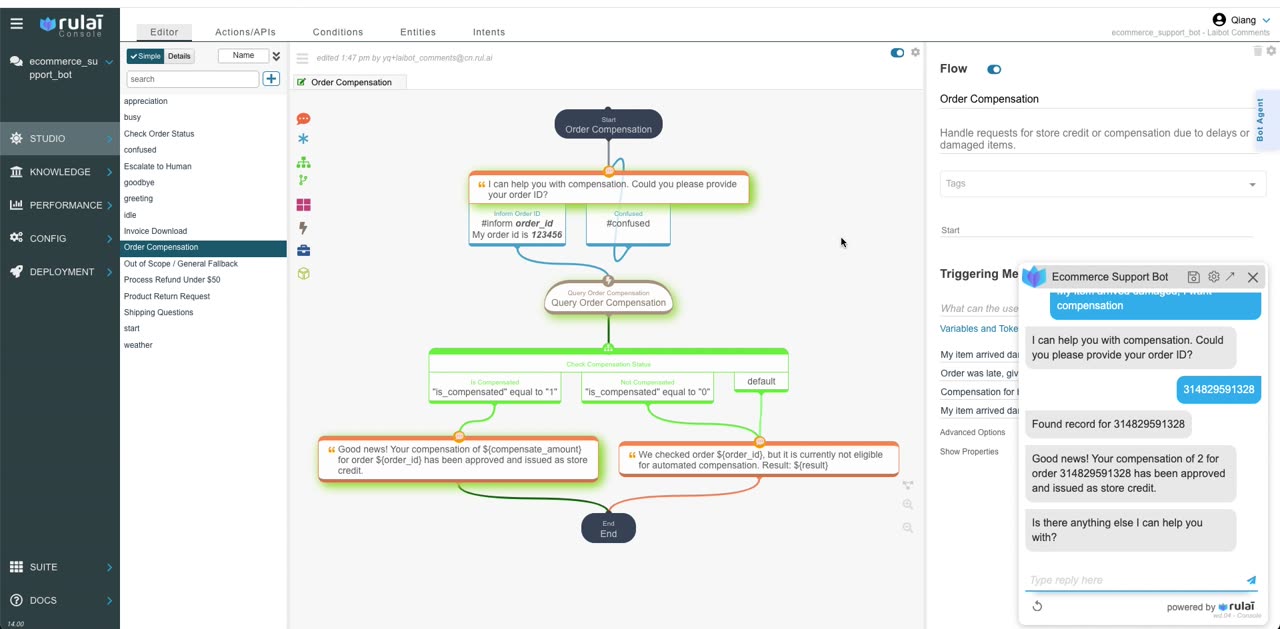1280x629 pixels.
Task: Click the lightning badge on the Query node
Action: pyautogui.click(x=608, y=281)
